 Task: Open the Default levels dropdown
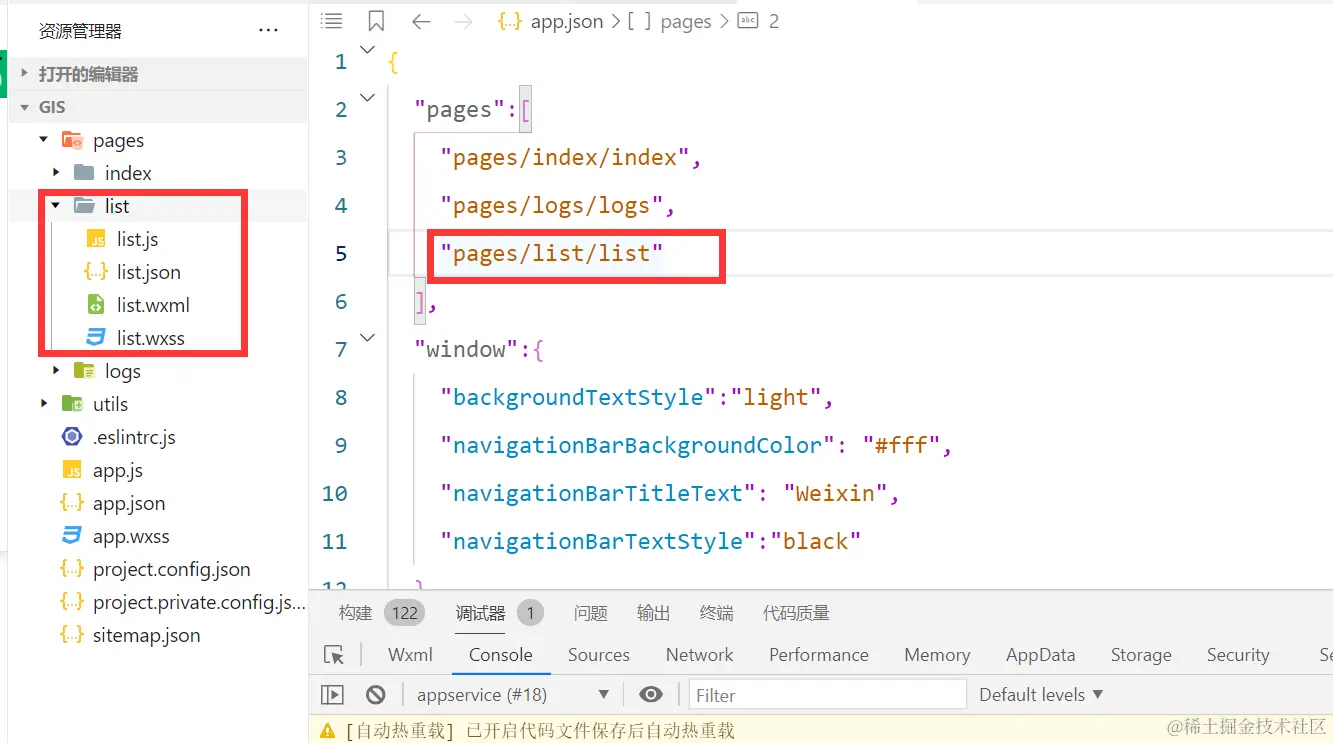(1041, 694)
